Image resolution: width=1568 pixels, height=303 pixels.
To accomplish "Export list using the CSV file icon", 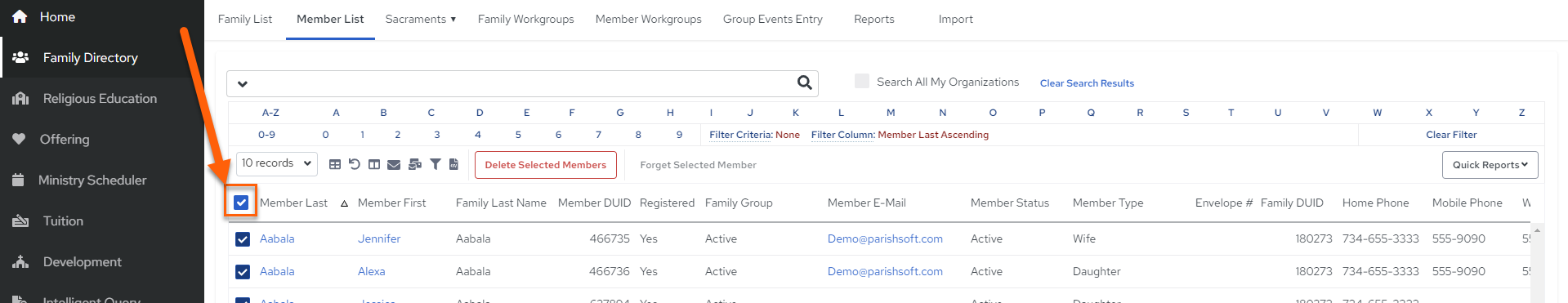I will pyautogui.click(x=453, y=164).
